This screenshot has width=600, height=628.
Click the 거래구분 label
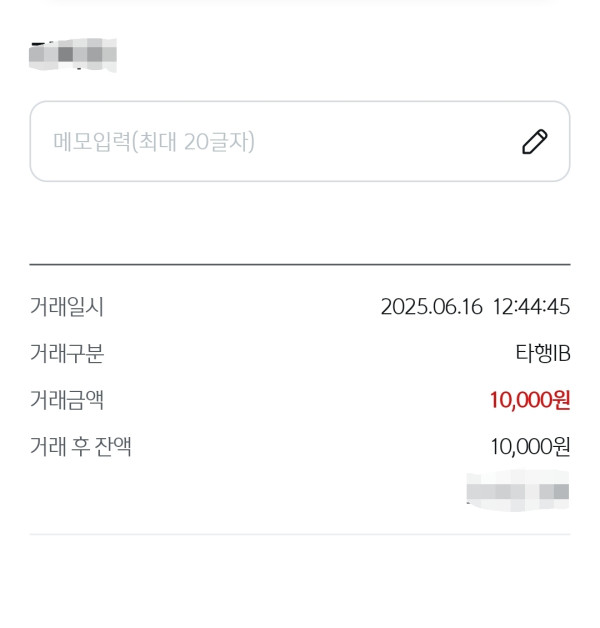coord(67,353)
